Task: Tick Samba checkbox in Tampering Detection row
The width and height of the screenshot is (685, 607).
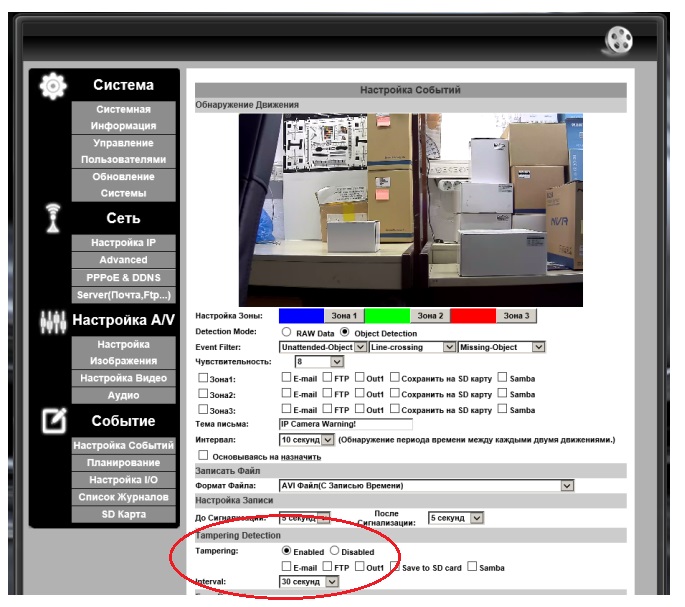Action: 472,566
